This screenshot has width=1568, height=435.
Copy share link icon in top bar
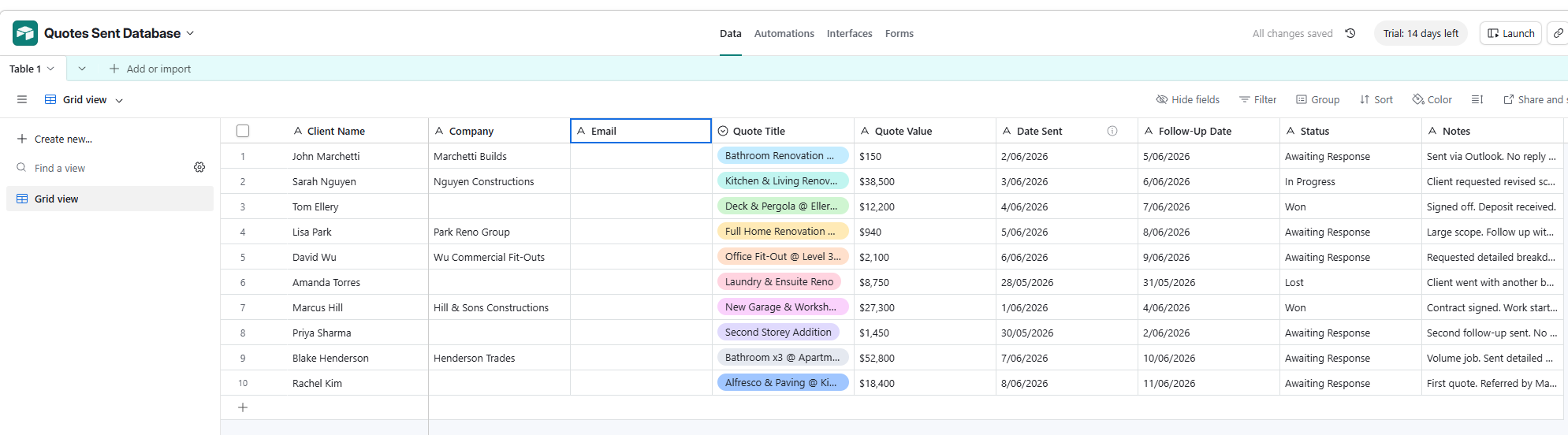pos(1559,33)
